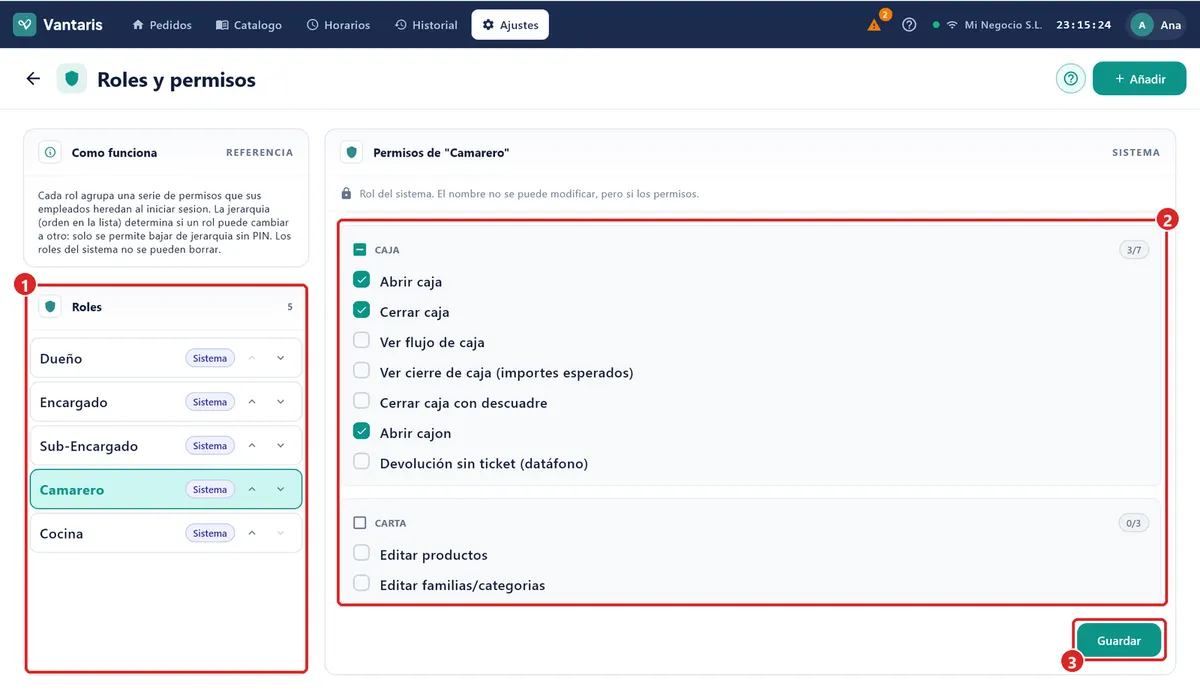Click the round help button beside Añadir
Viewport: 1200px width, 692px height.
[1071, 79]
